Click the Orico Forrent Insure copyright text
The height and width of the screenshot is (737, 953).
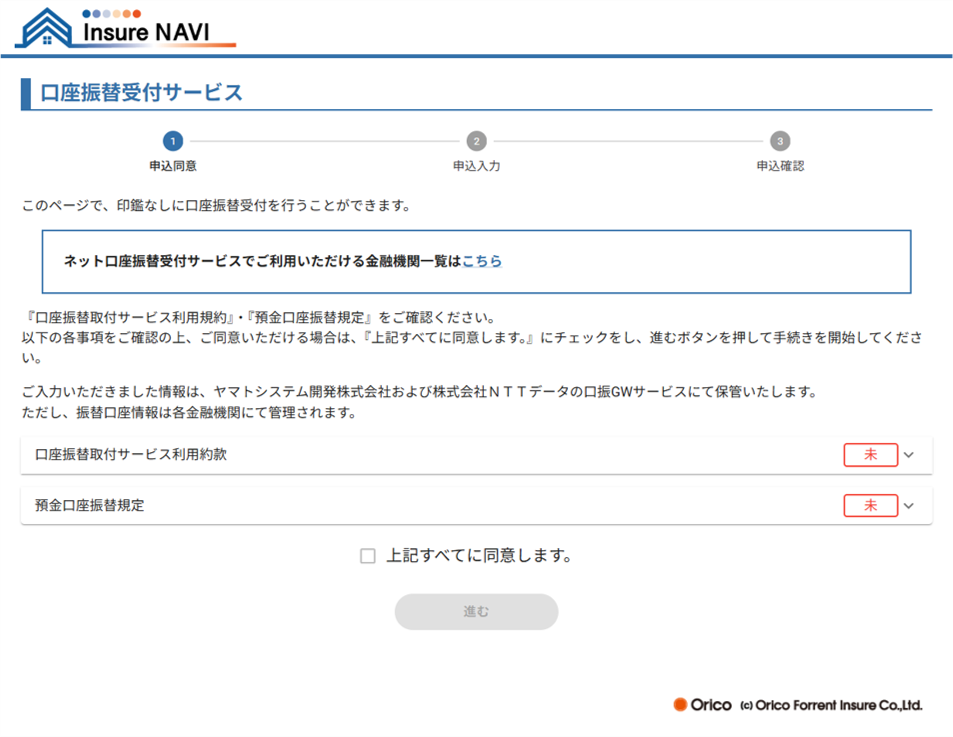click(831, 706)
